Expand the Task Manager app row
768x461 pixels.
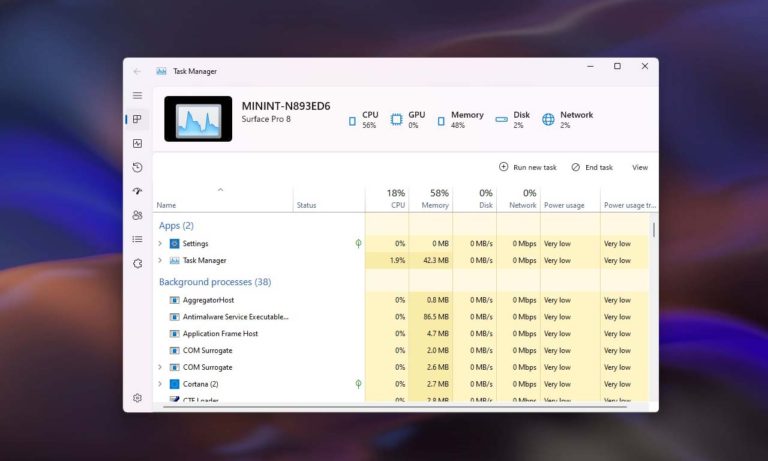(x=160, y=261)
